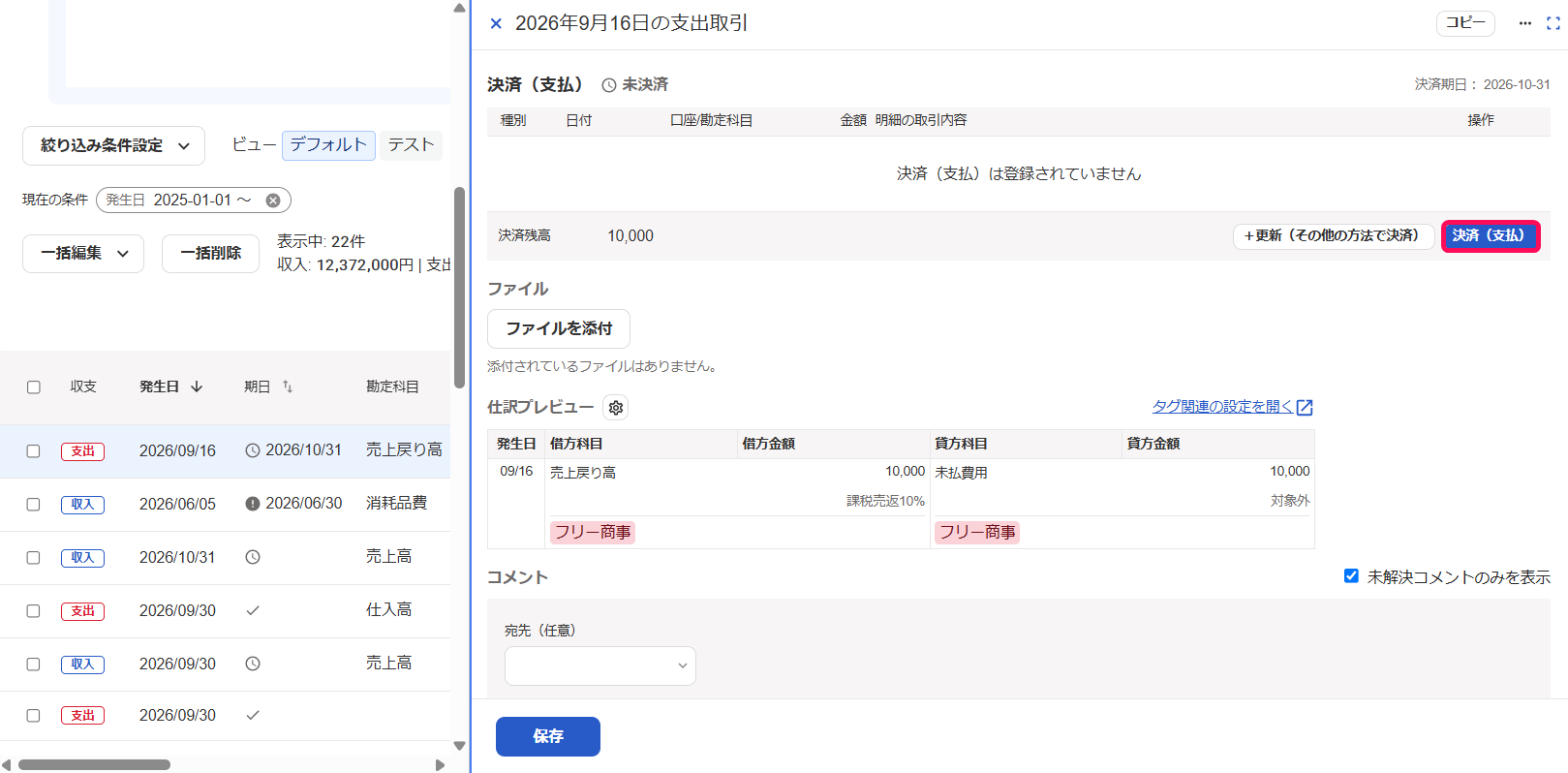Click horizontal scrollbar left arrow

(x=8, y=765)
